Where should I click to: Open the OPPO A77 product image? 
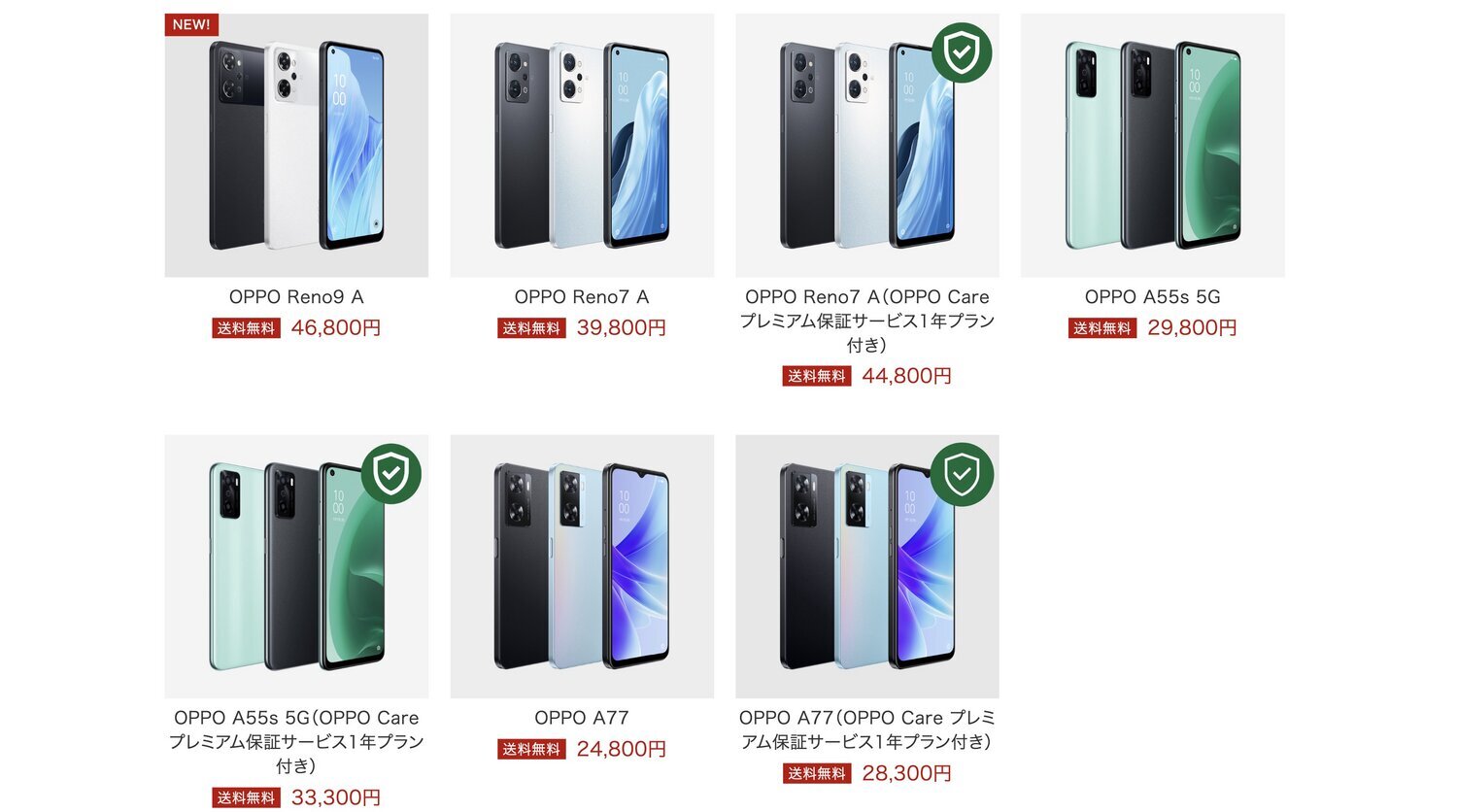click(x=582, y=566)
